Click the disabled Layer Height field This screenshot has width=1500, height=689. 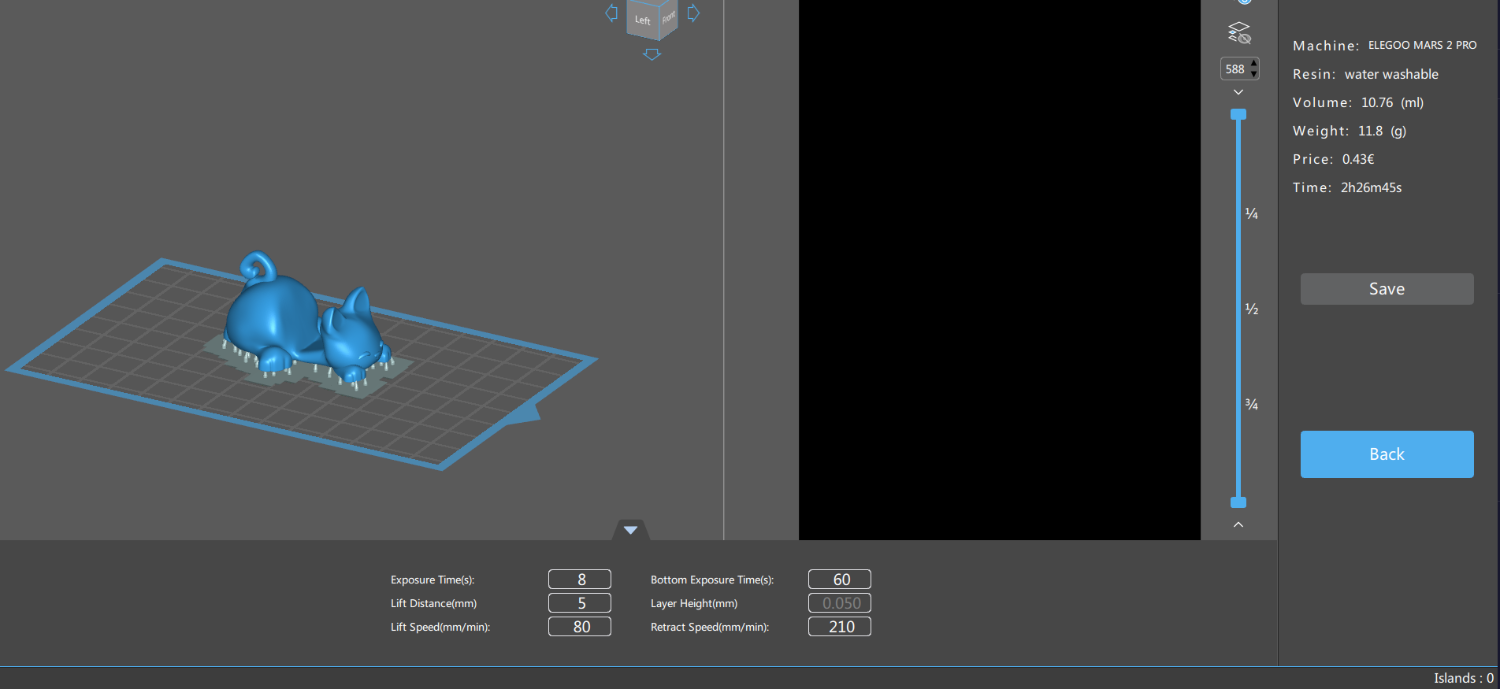pyautogui.click(x=840, y=603)
